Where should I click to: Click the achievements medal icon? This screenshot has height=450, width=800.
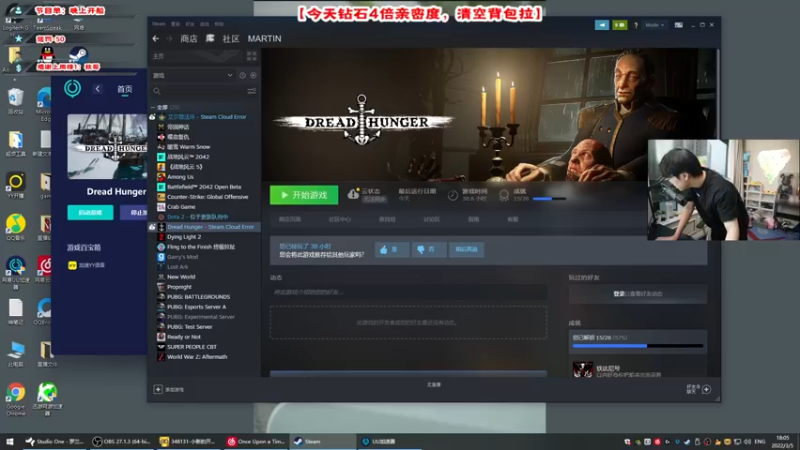click(x=504, y=195)
